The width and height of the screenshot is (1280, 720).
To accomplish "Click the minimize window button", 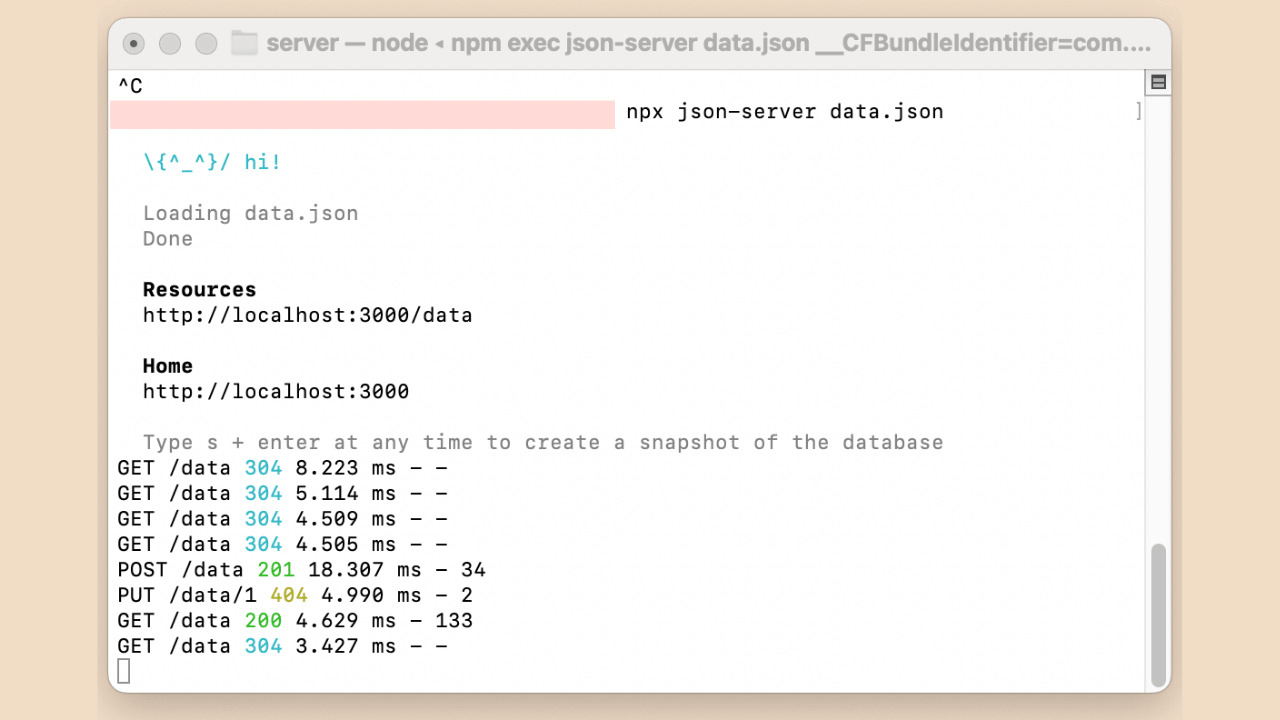I will click(x=170, y=43).
